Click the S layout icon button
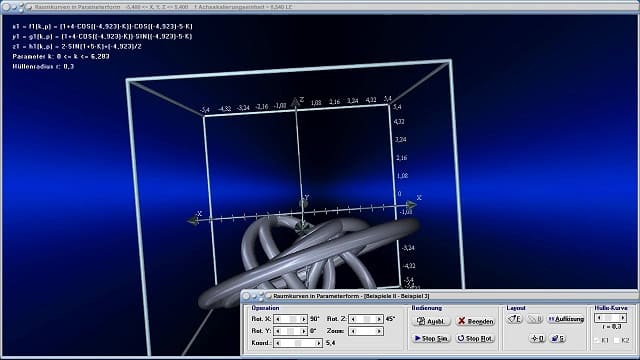Image resolution: width=640 pixels, height=360 pixels. tap(558, 338)
